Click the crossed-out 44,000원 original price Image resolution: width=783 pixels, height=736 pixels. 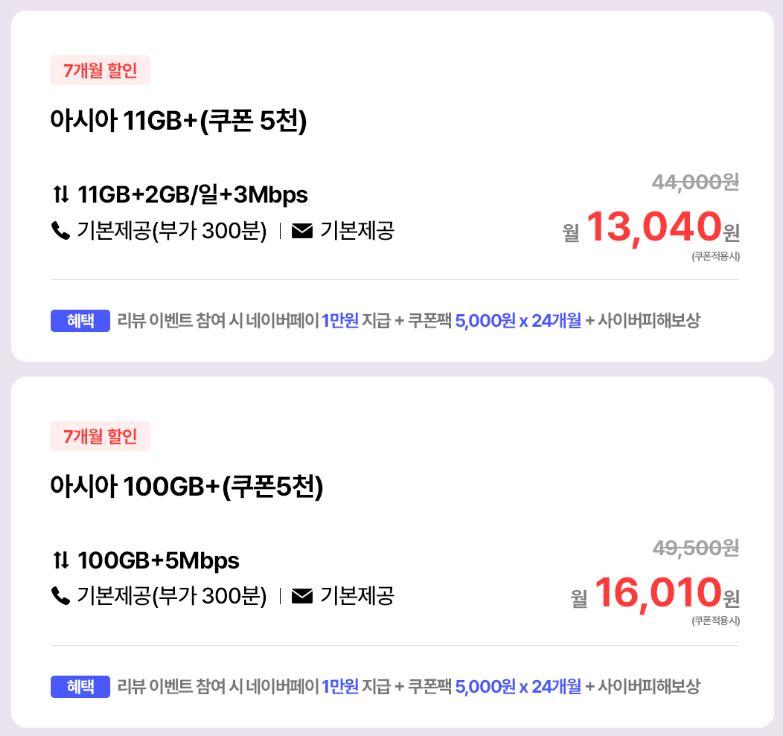coord(695,182)
